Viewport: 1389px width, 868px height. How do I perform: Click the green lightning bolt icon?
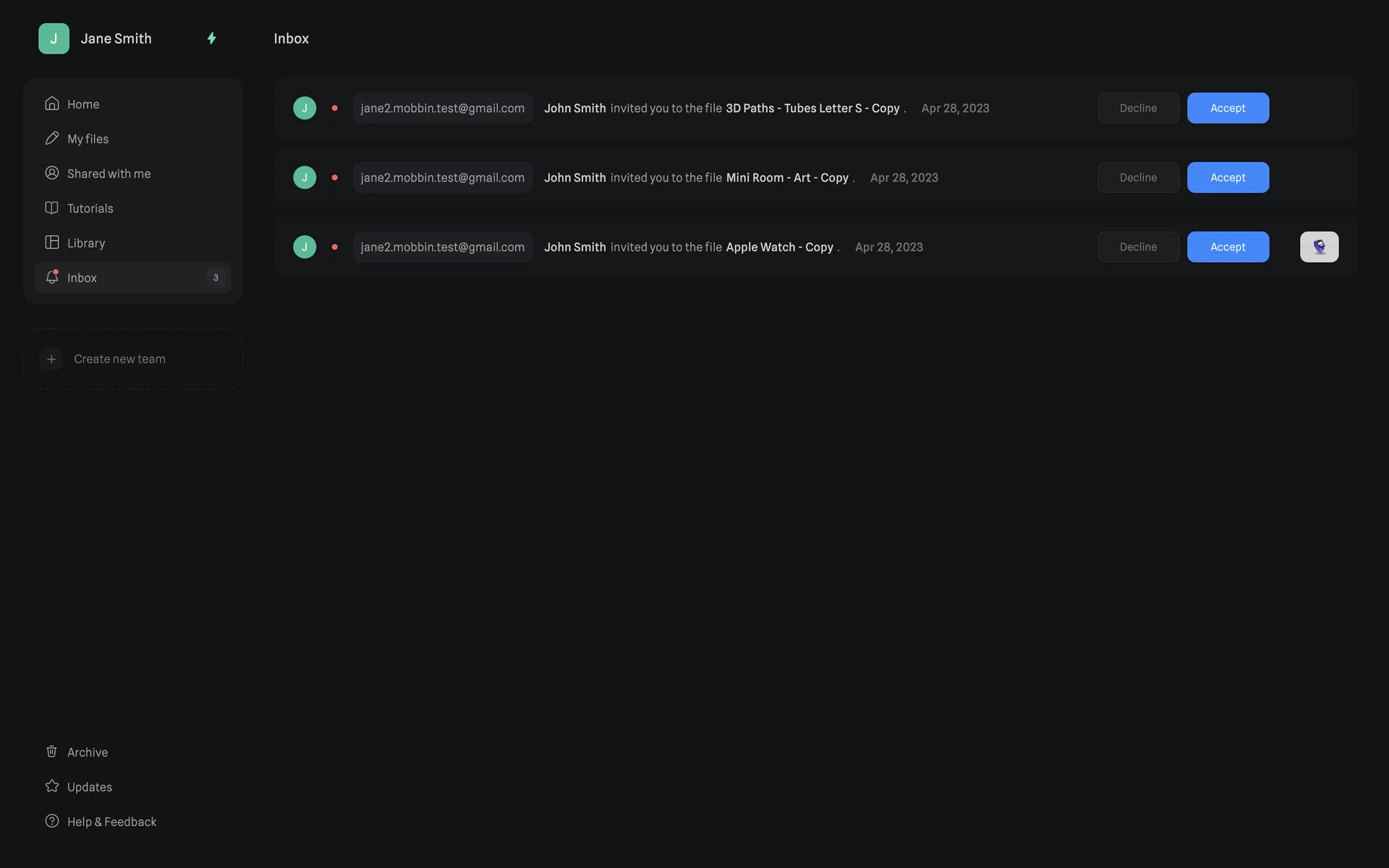pos(211,38)
